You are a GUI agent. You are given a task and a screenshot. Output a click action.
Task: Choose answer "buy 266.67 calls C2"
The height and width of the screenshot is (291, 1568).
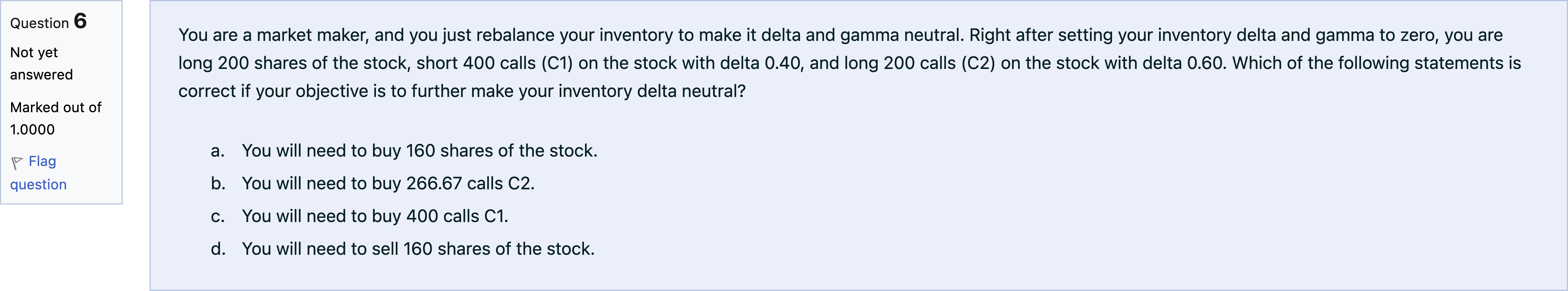(x=388, y=183)
